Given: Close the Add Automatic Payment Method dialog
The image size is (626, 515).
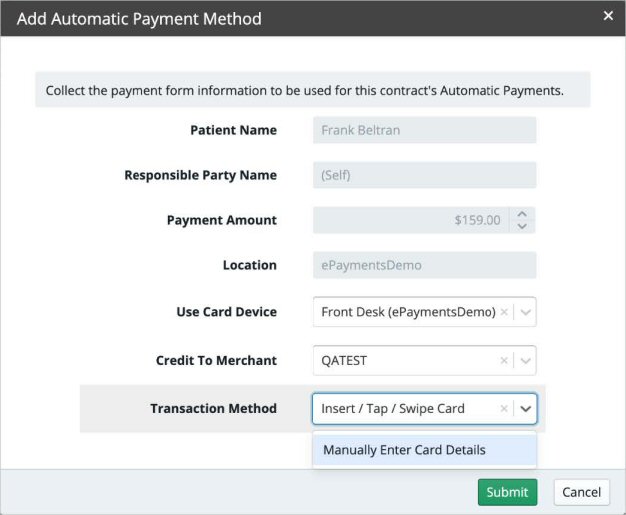Looking at the screenshot, I should pyautogui.click(x=608, y=16).
